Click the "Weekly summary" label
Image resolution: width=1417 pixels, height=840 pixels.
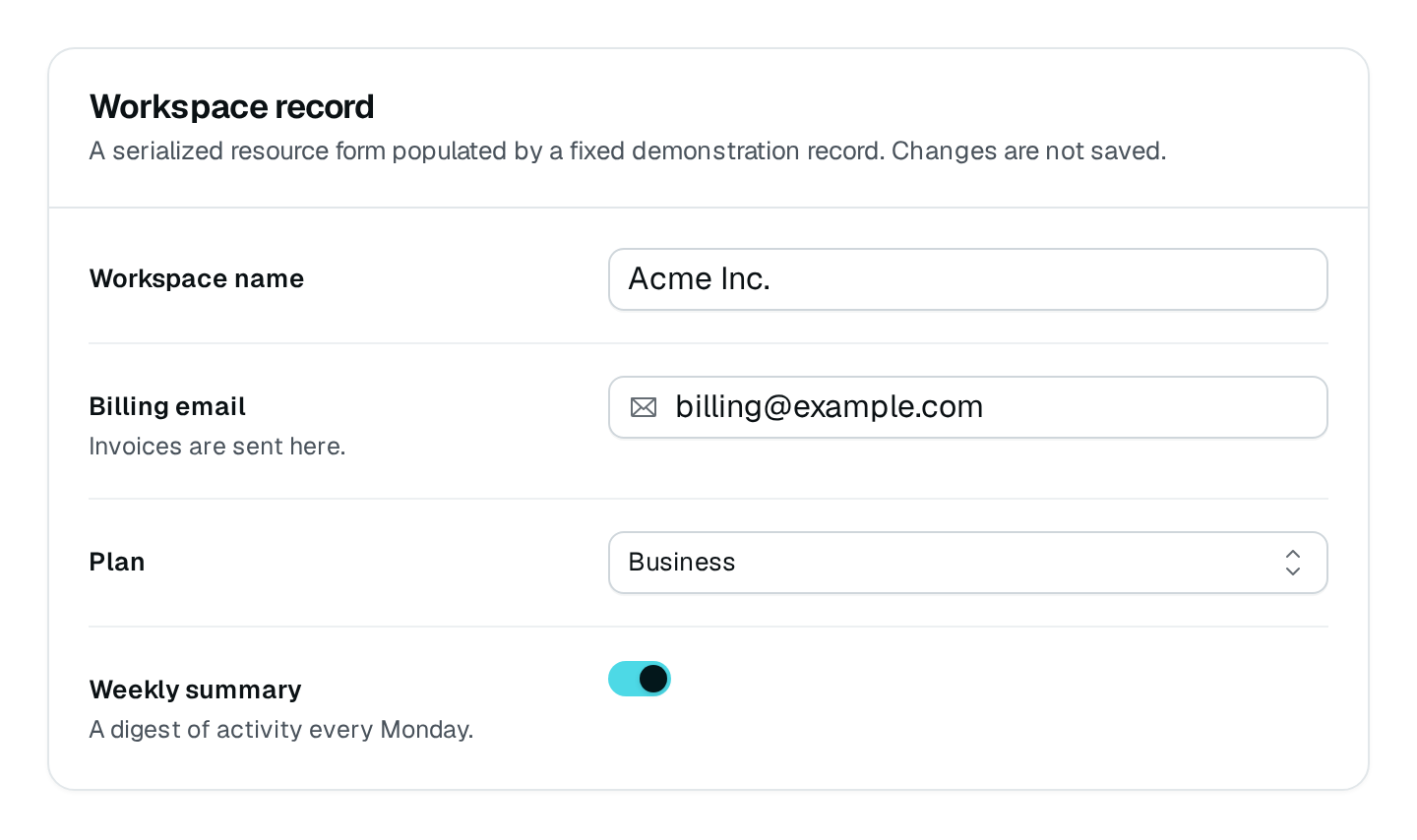196,690
